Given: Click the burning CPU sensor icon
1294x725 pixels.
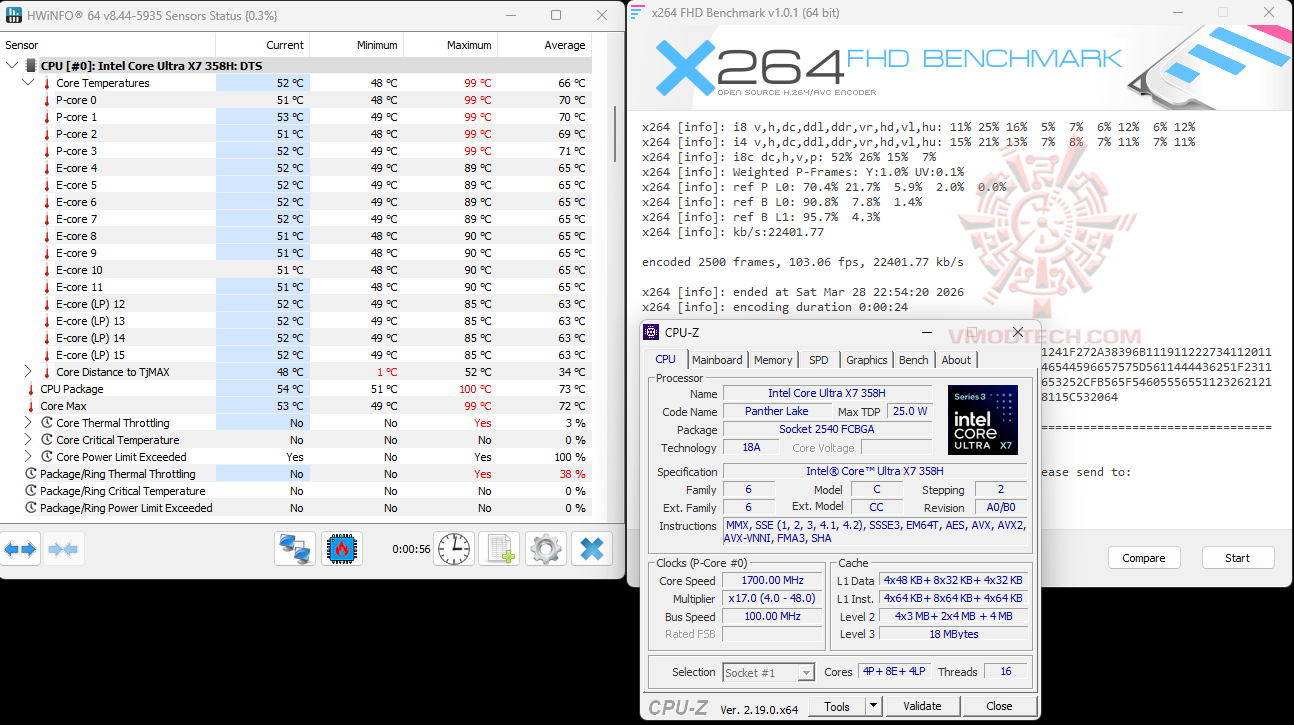Looking at the screenshot, I should [x=344, y=548].
